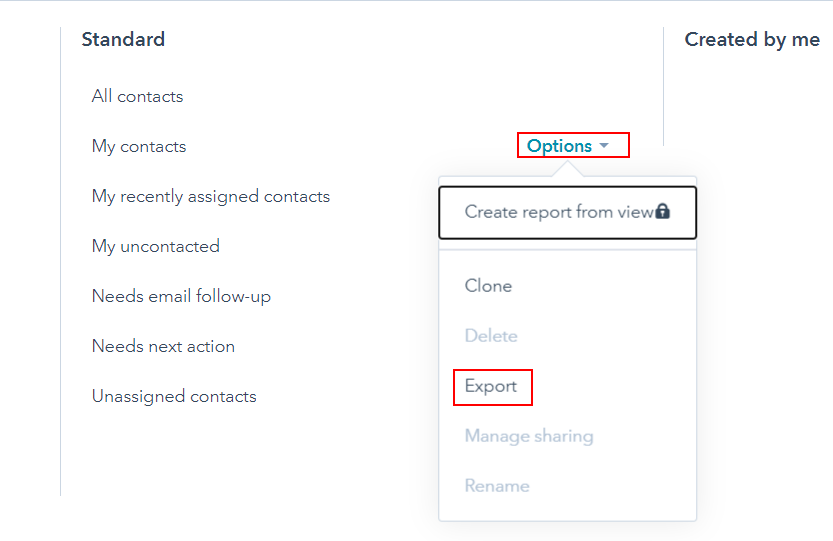
Task: Open the All contacts view
Action: coord(138,96)
